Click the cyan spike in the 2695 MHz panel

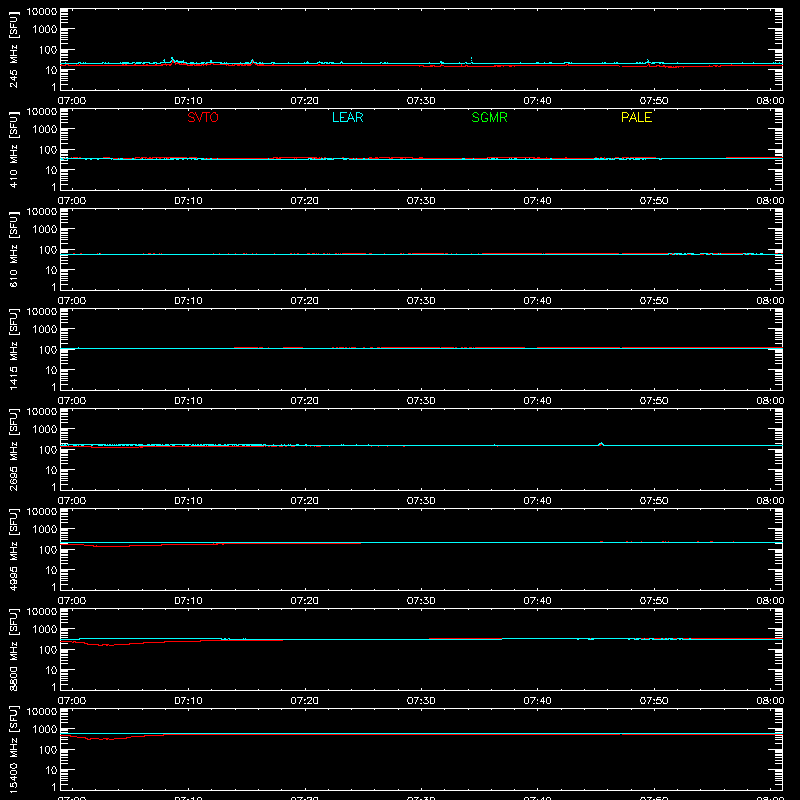pos(601,444)
